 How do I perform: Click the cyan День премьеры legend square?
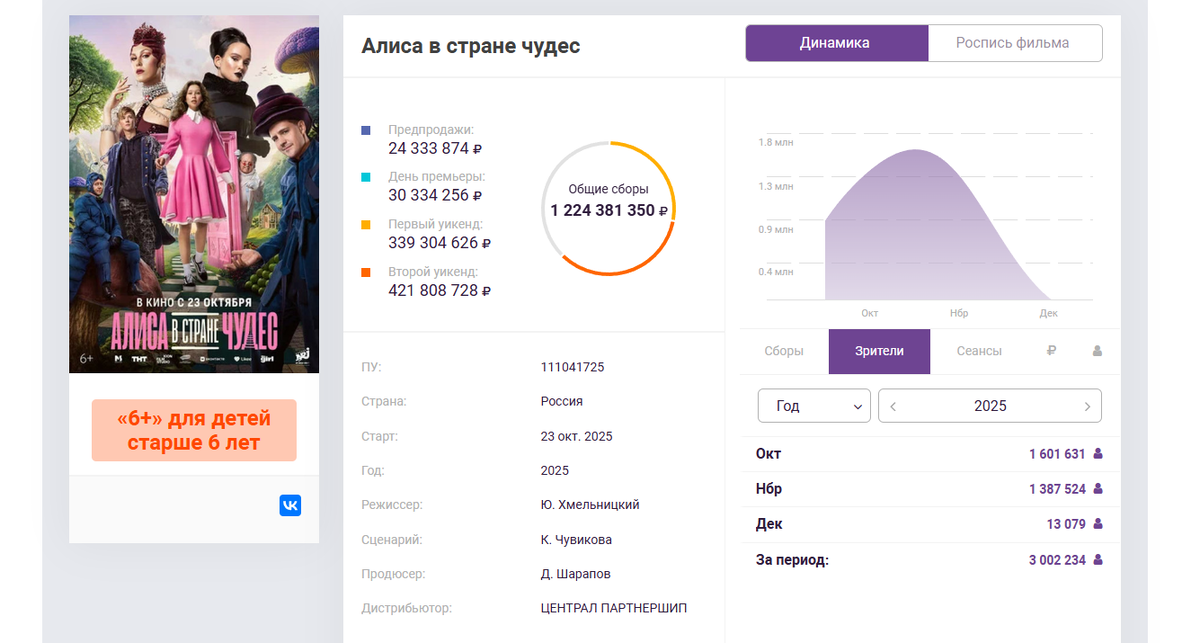point(366,177)
